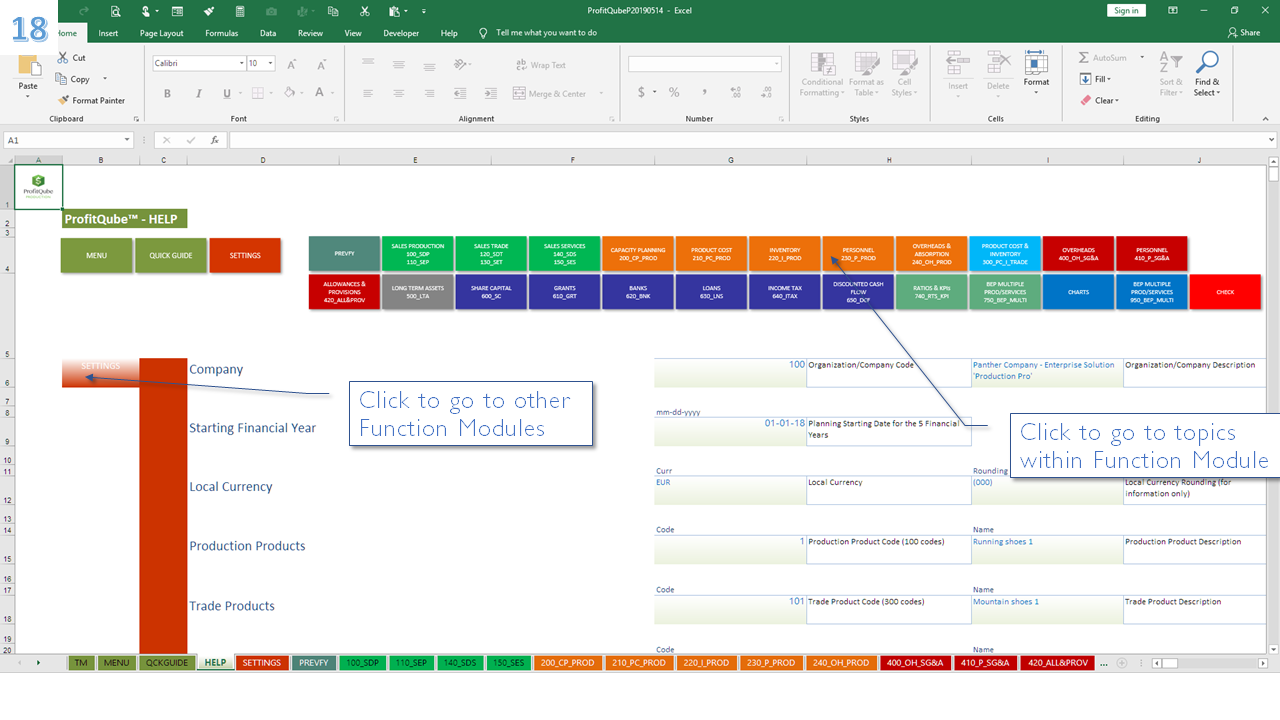The height and width of the screenshot is (720, 1280).
Task: Open the Fill Color dropdown arrow
Action: point(302,94)
